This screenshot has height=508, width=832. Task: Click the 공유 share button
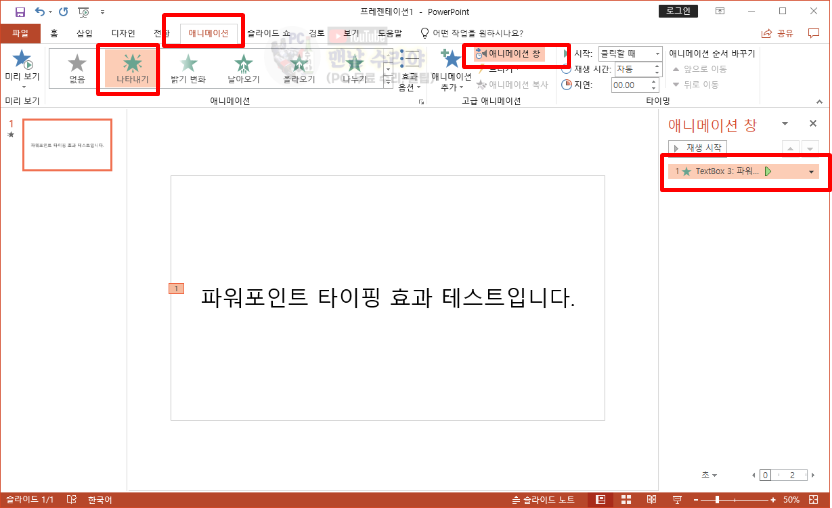click(777, 33)
